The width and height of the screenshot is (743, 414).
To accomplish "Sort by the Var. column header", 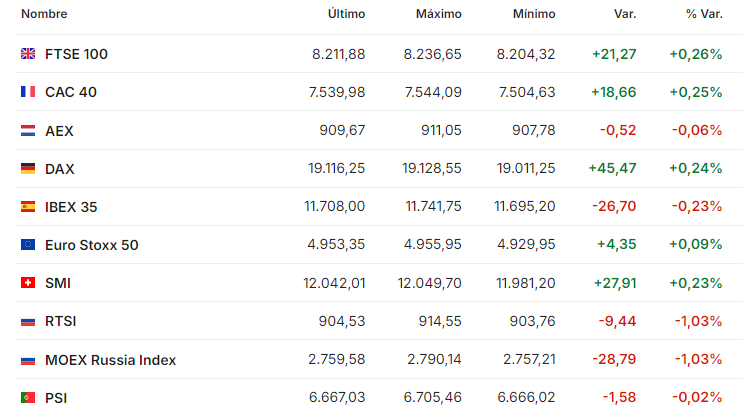I will pos(625,14).
